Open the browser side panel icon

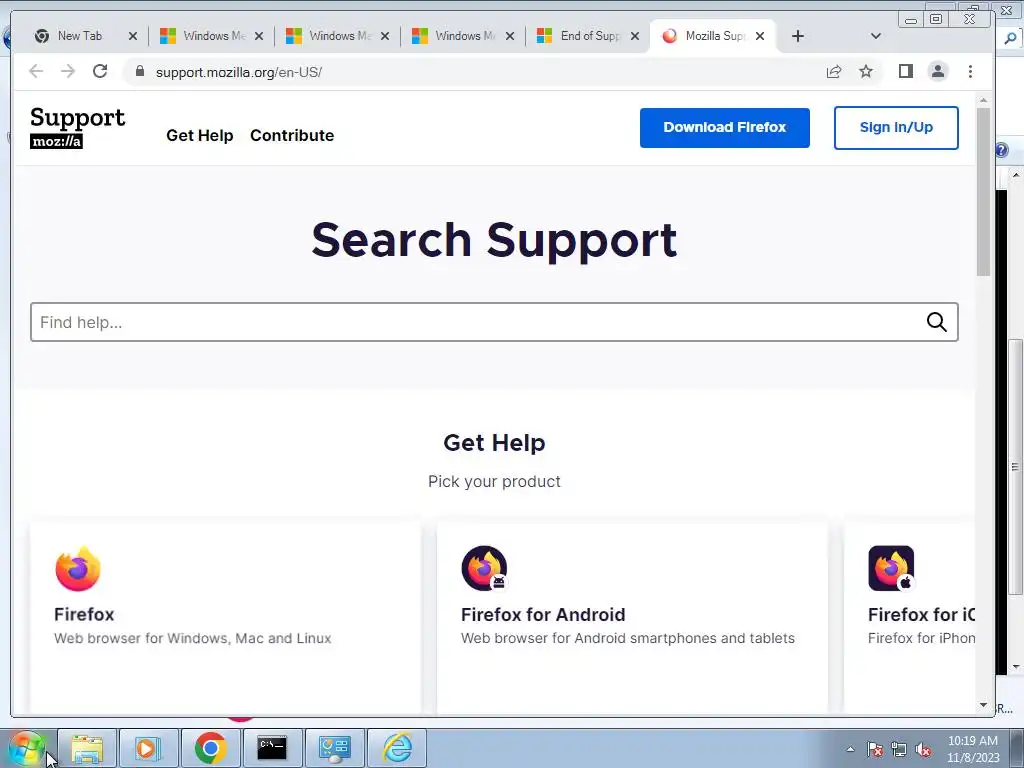click(x=906, y=71)
